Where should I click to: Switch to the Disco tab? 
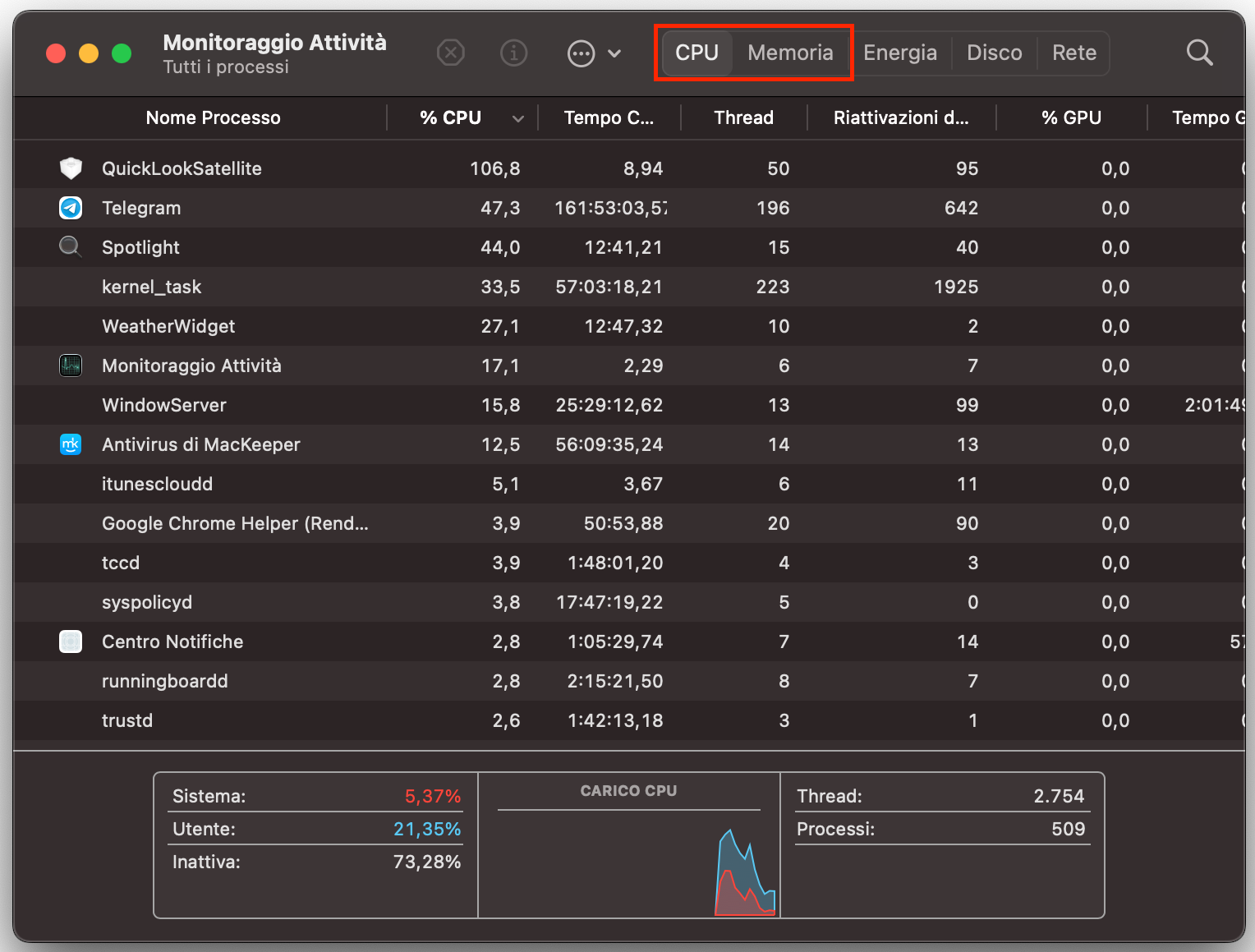tap(994, 52)
